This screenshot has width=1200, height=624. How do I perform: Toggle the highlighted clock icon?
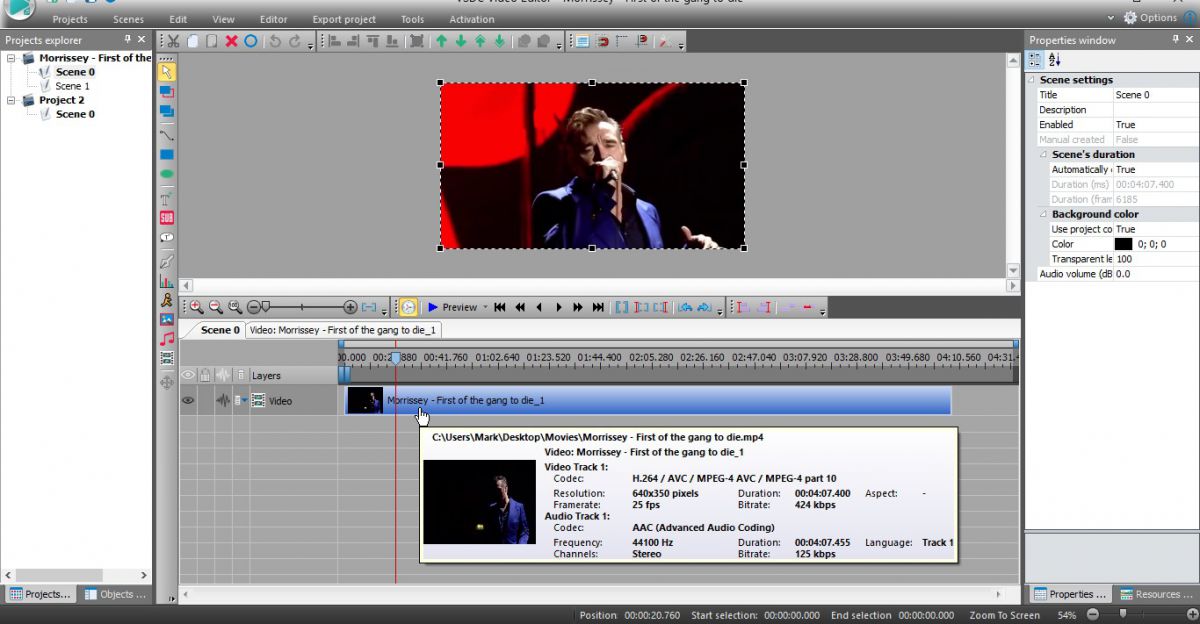click(x=408, y=307)
